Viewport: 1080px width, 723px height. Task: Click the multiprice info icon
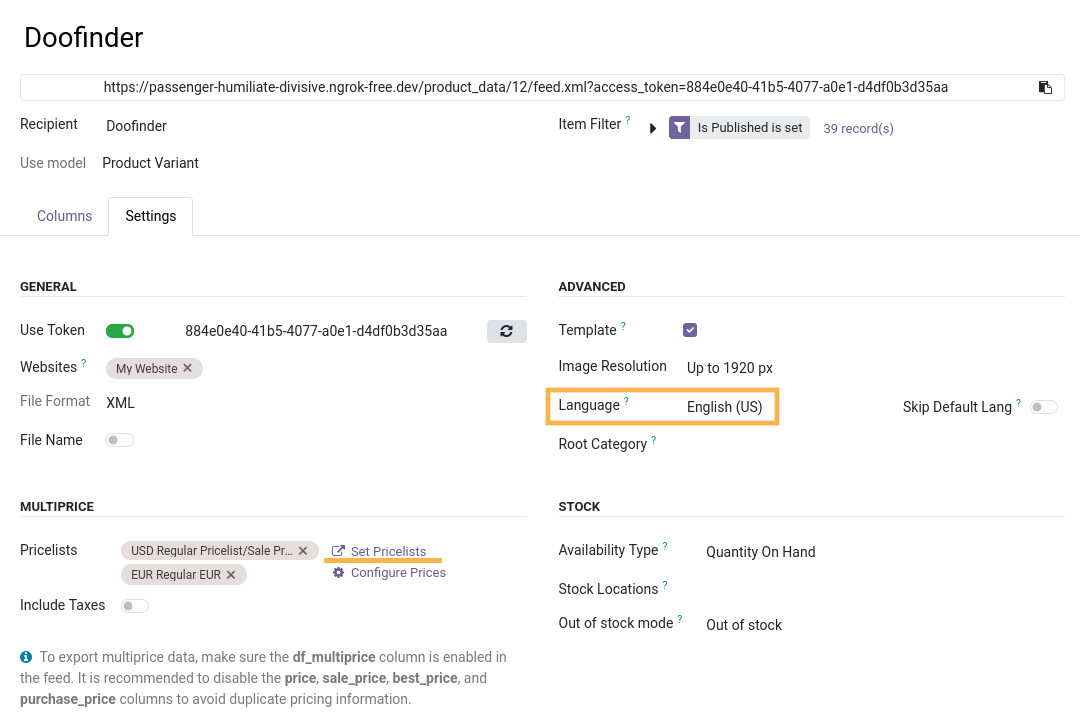[x=26, y=657]
